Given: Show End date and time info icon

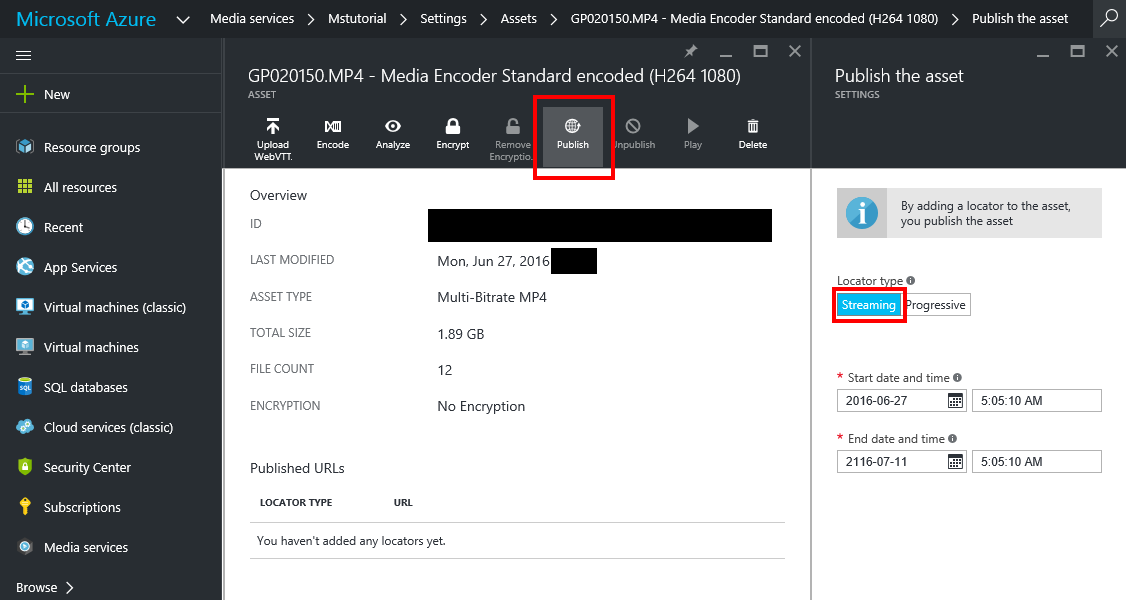Looking at the screenshot, I should (x=952, y=439).
